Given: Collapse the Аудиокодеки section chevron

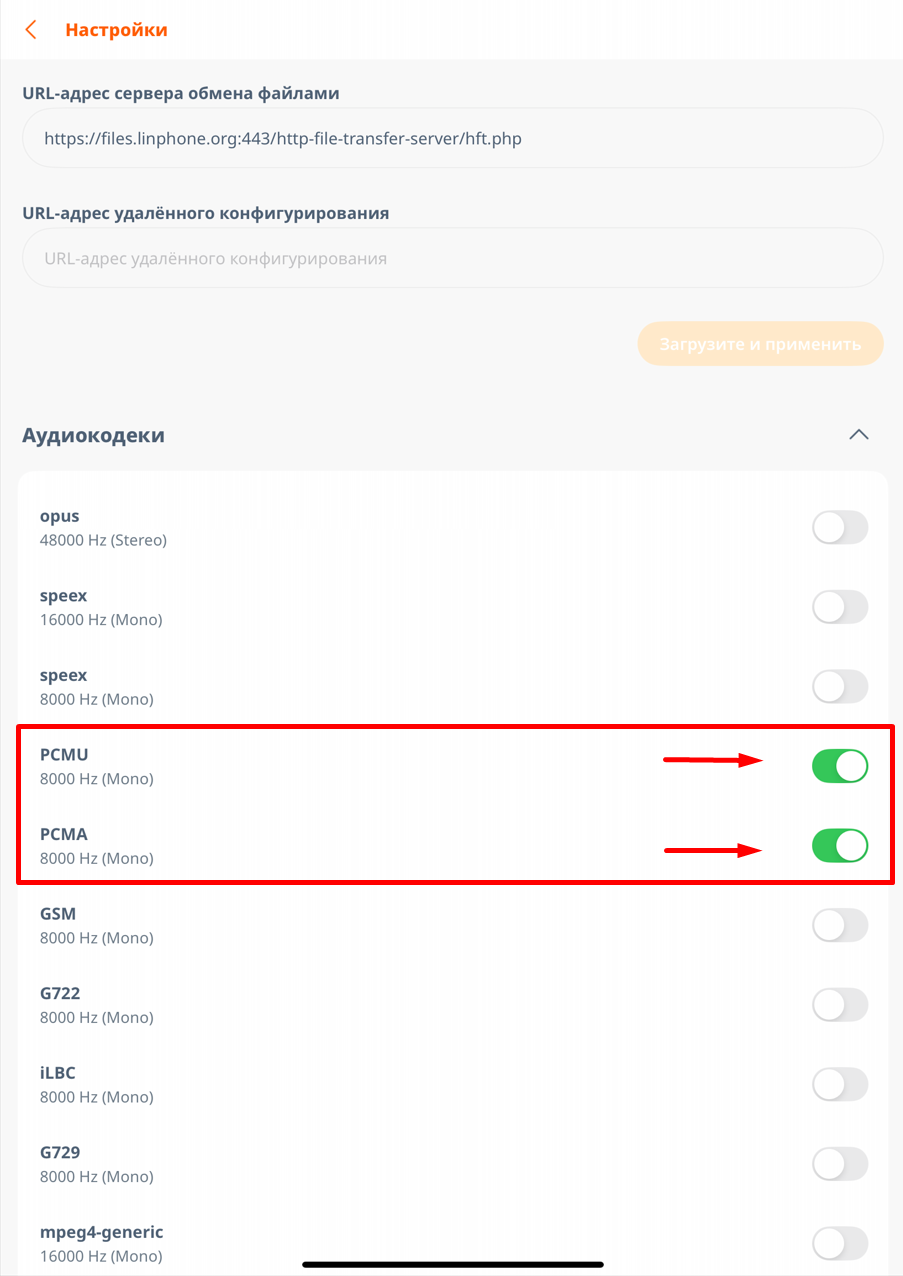Looking at the screenshot, I should [858, 435].
